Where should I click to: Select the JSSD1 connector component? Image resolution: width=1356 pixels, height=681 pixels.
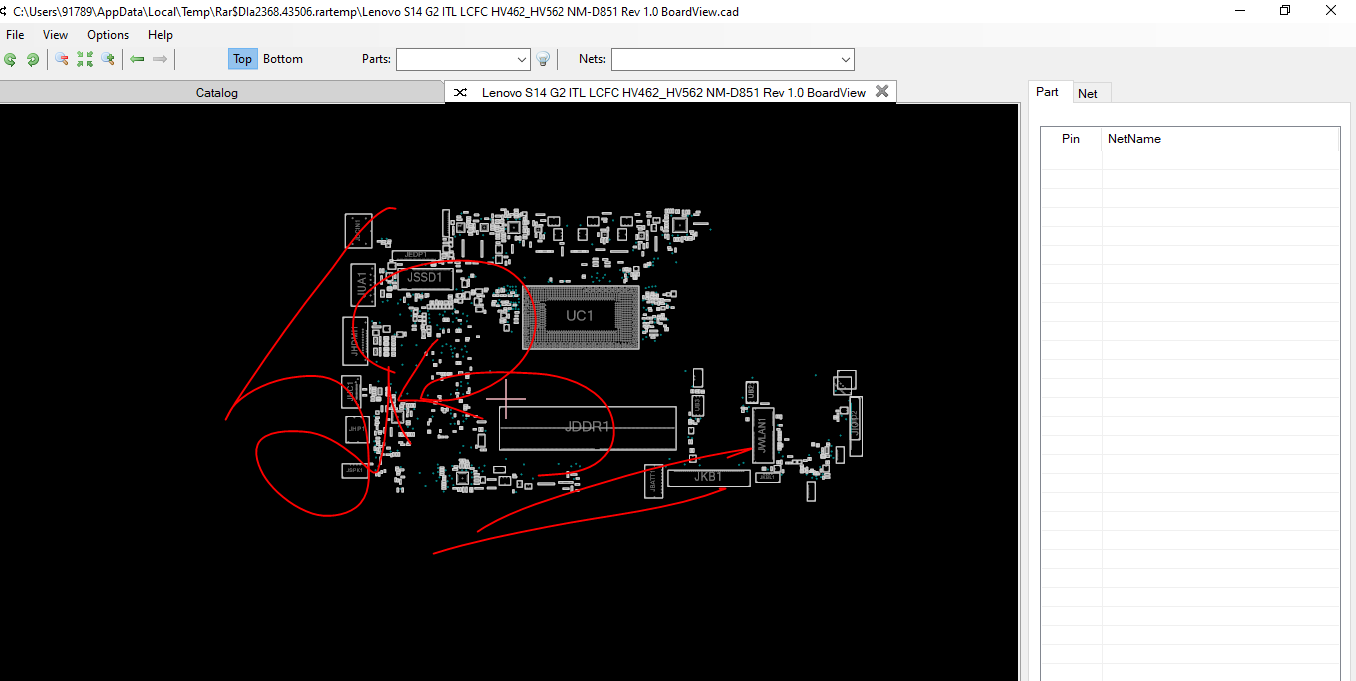(425, 277)
